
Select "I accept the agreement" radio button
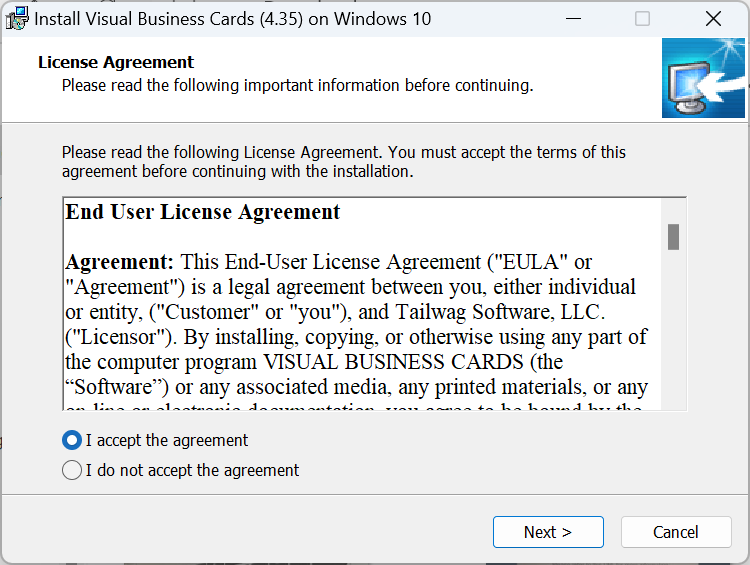click(x=72, y=440)
